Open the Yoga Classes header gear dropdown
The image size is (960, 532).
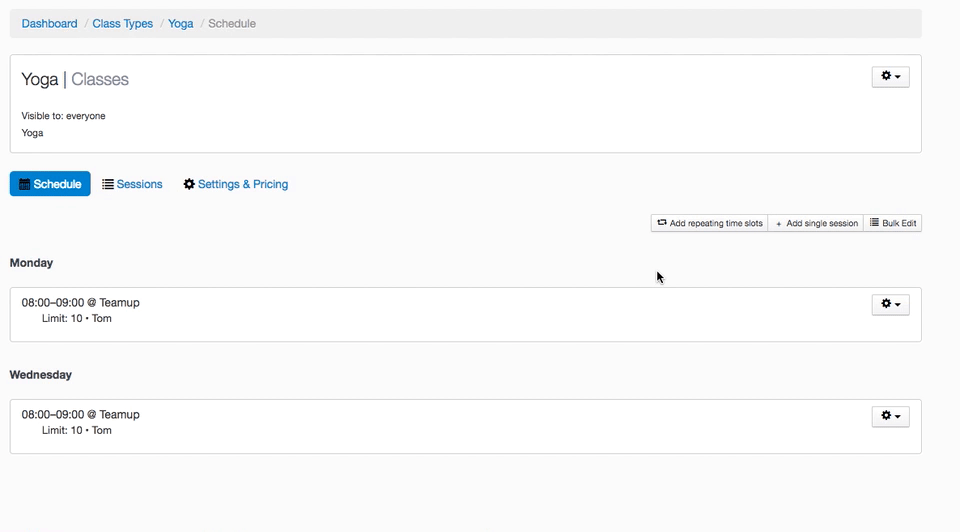pos(890,77)
